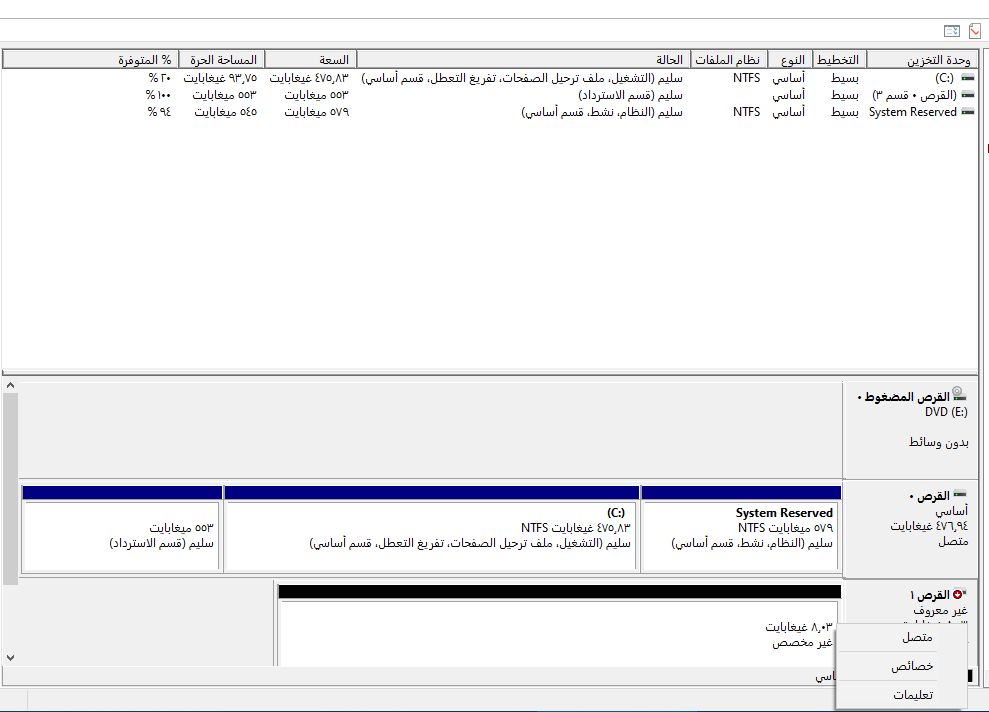
Task: Click the disk pane scrollbar up arrow
Action: pyautogui.click(x=10, y=385)
